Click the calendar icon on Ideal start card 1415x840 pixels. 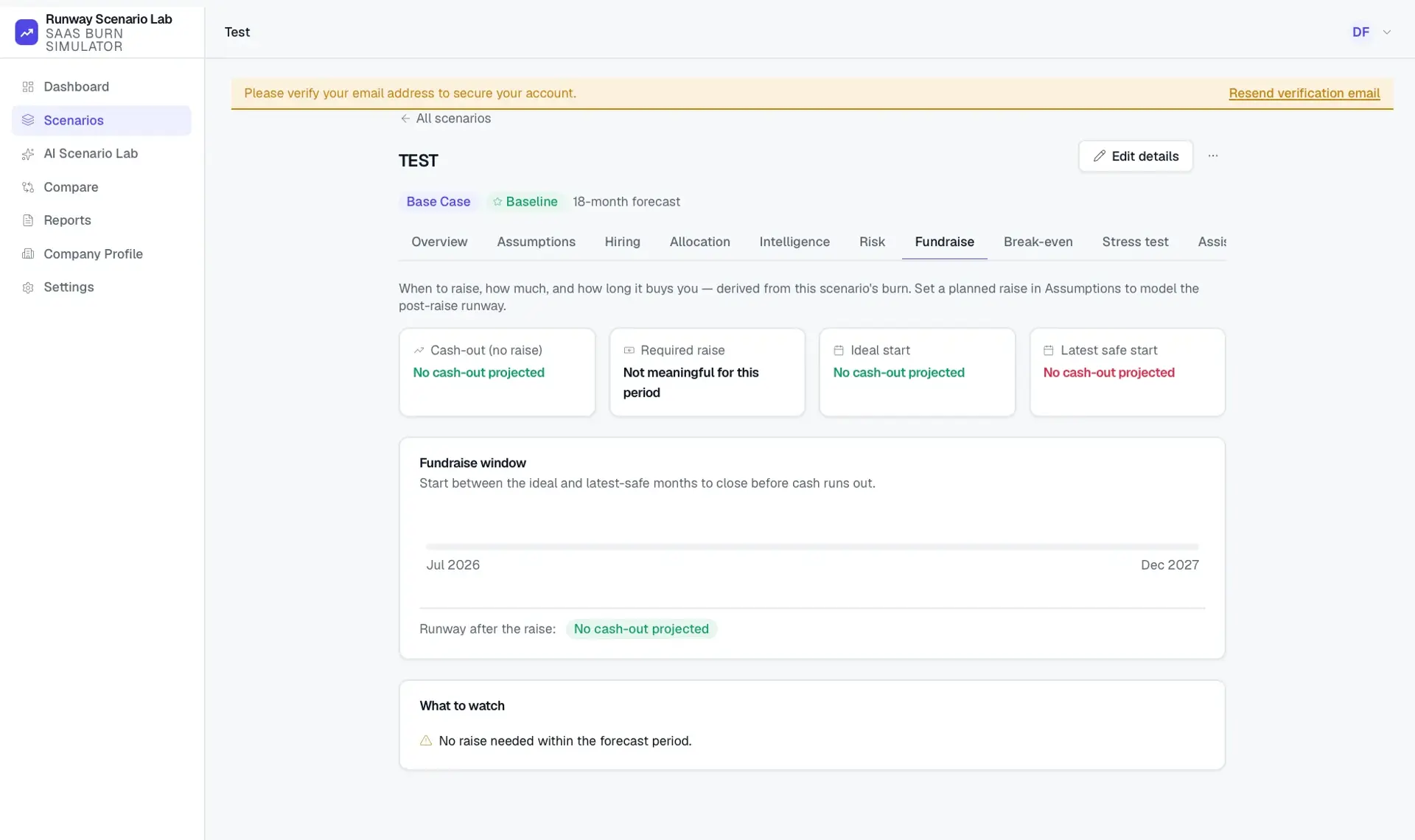pos(839,351)
